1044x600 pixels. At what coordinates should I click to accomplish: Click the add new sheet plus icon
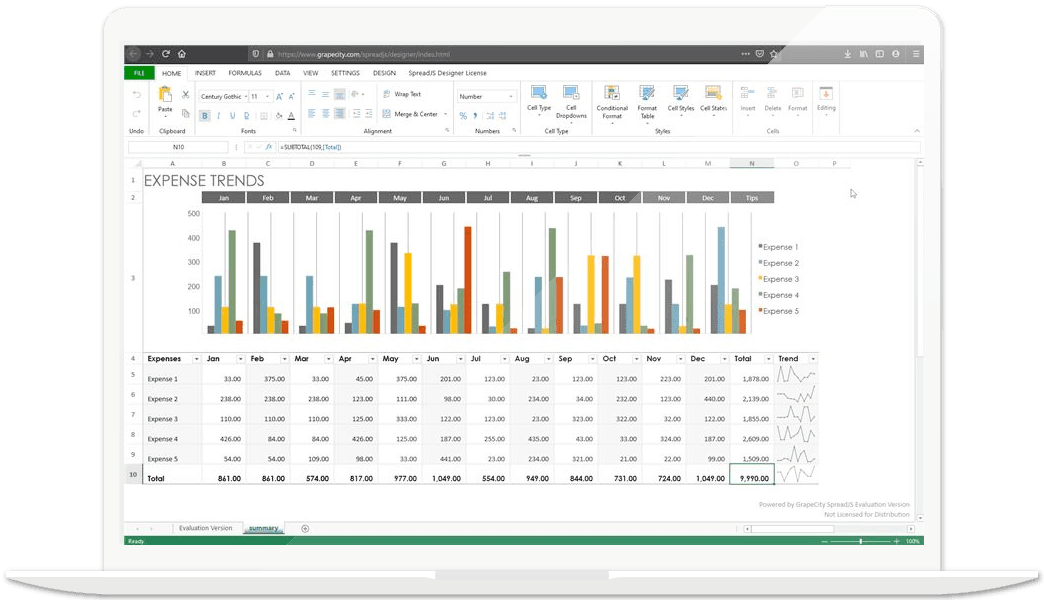point(305,528)
